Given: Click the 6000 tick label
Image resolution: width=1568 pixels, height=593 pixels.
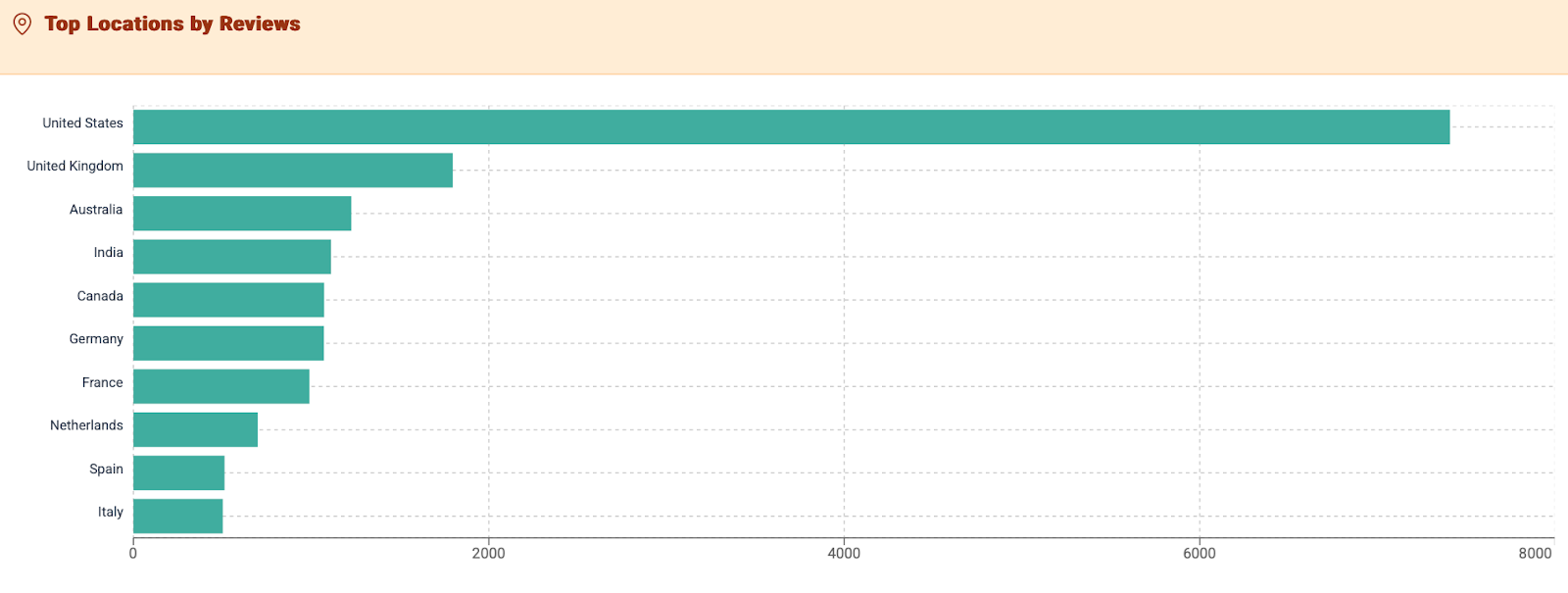Looking at the screenshot, I should coord(1199,554).
